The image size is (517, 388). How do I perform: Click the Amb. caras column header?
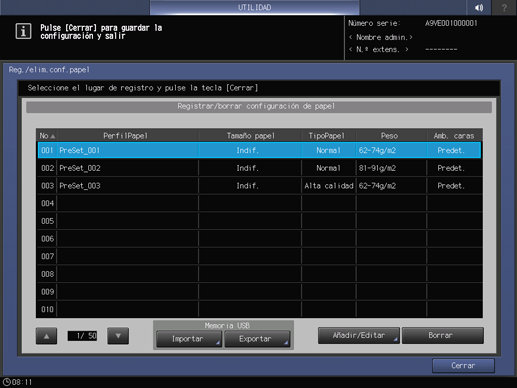[454, 136]
